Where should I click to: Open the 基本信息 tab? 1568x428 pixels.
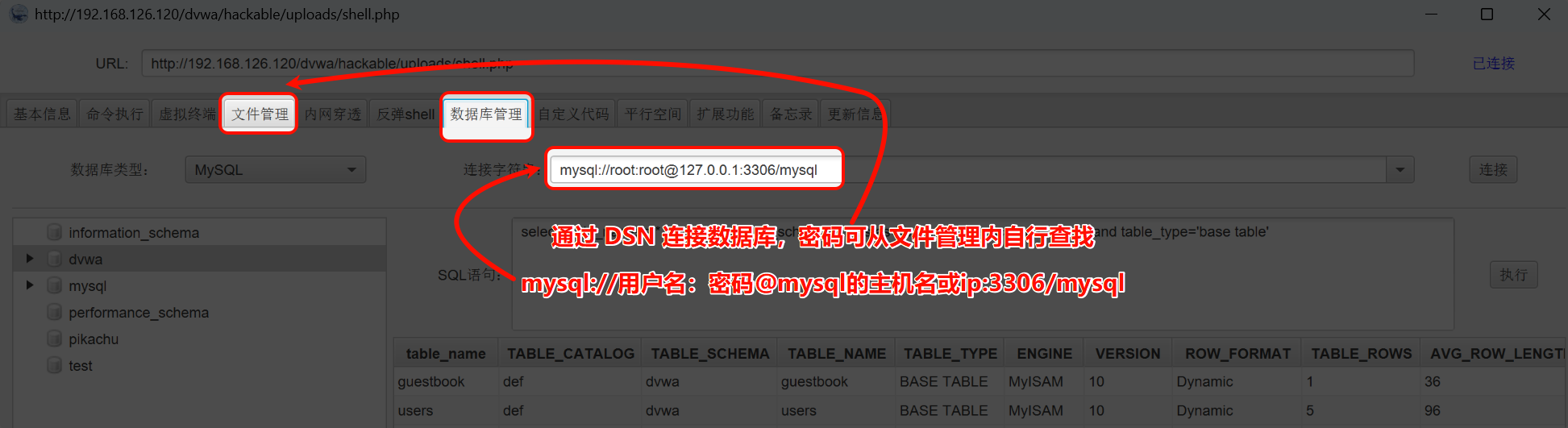pyautogui.click(x=42, y=114)
